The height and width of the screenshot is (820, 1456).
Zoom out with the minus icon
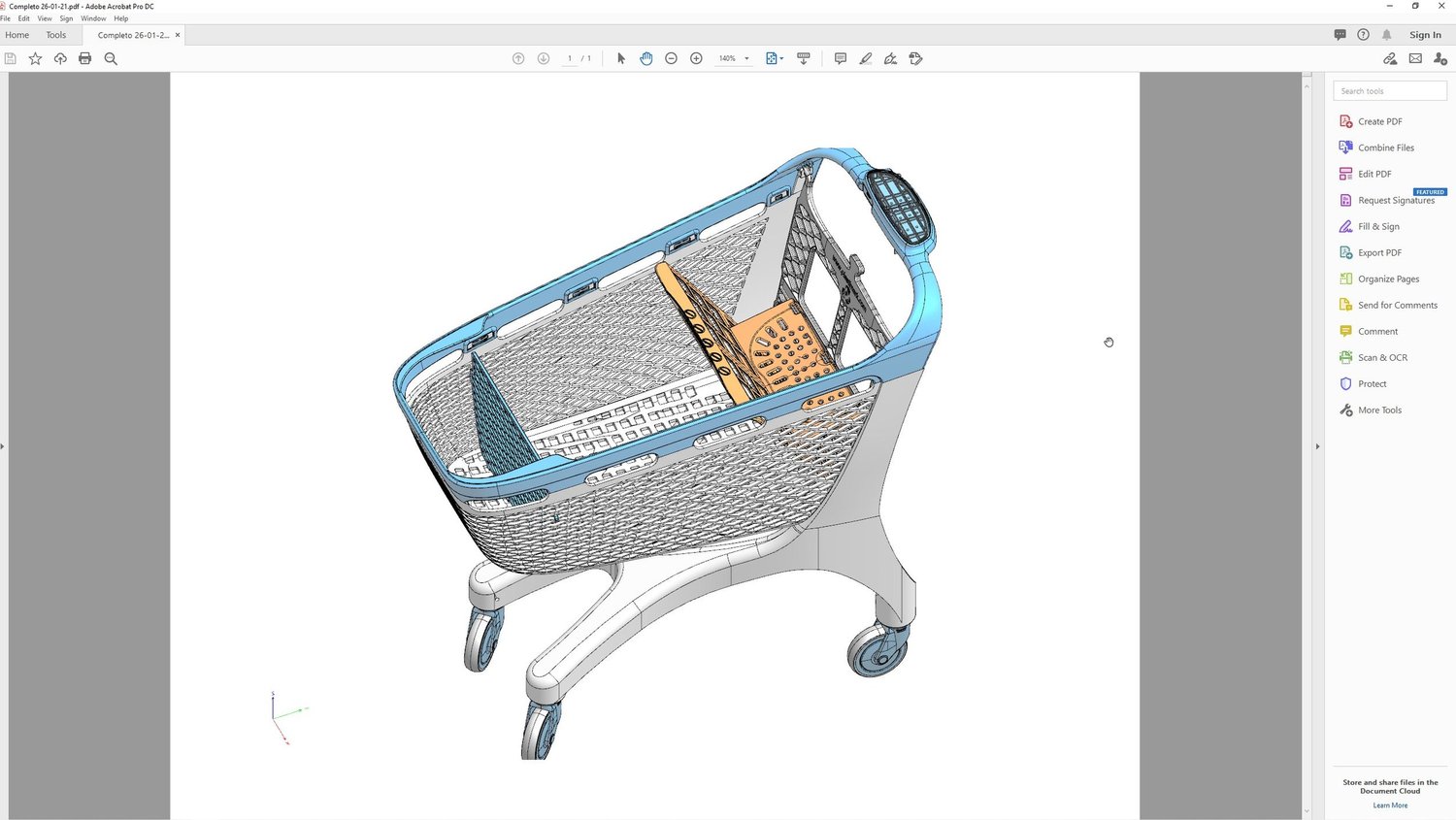click(671, 58)
